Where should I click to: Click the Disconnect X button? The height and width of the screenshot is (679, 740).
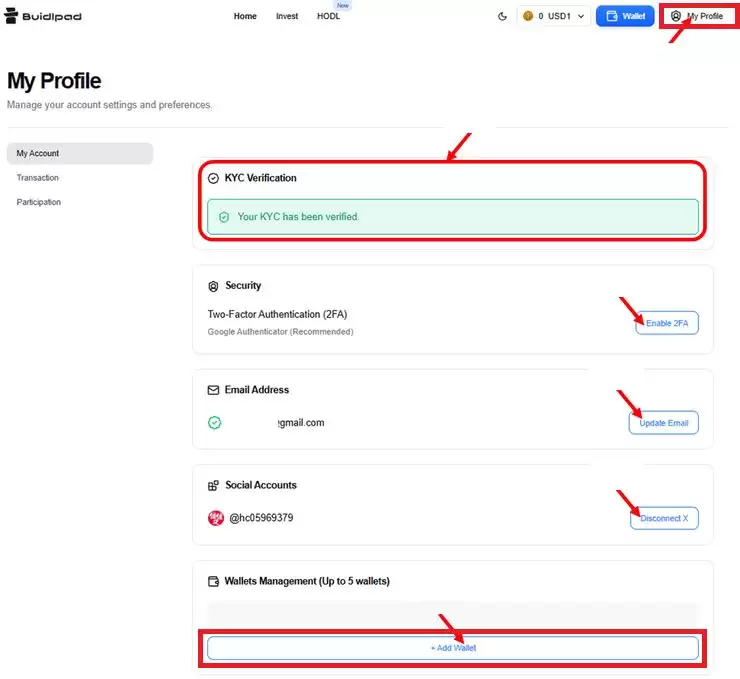click(x=664, y=518)
